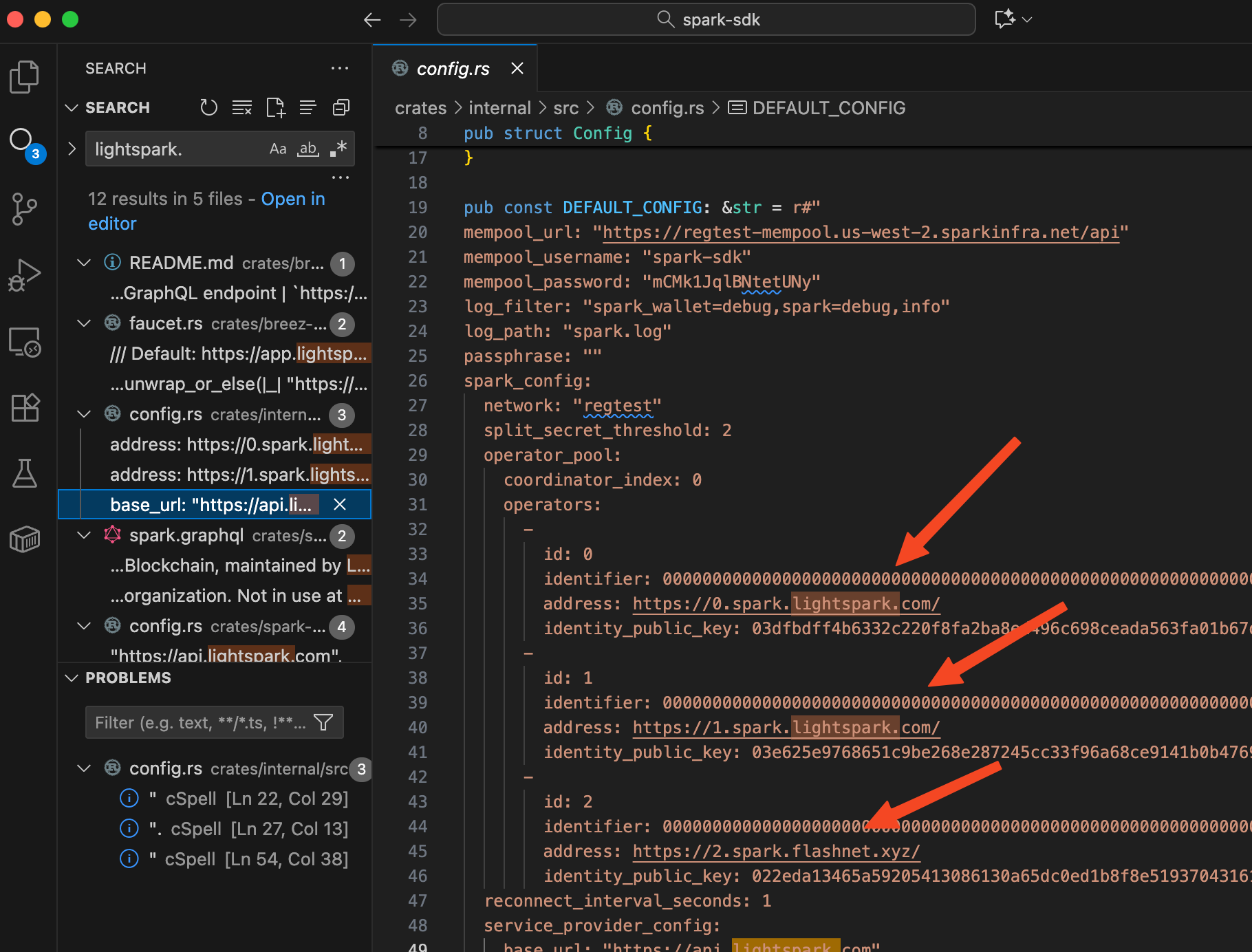Toggle Match Case in search box
Viewport: 1252px width, 952px height.
click(278, 149)
